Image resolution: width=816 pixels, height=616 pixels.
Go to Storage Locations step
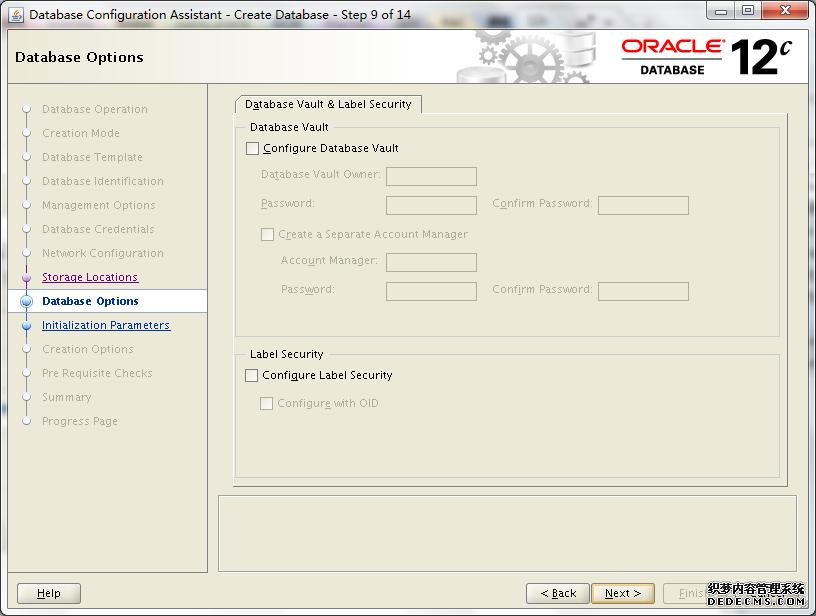(90, 277)
